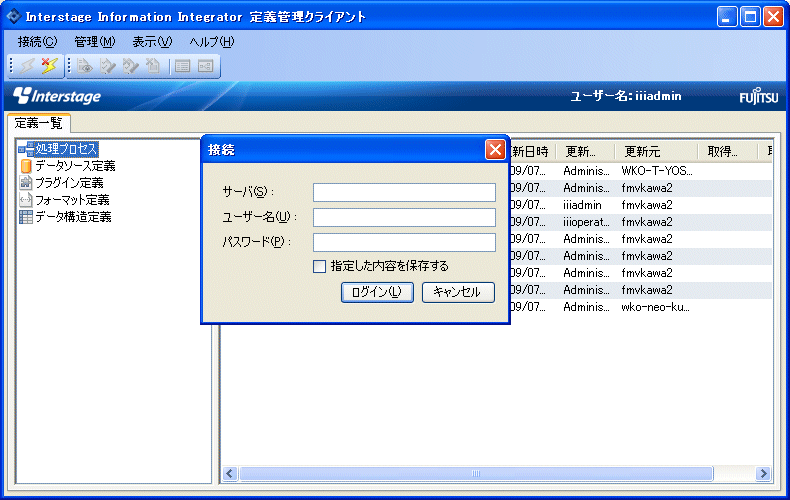
Task: Select プラグイン定義 tree item
Action: pos(69,183)
